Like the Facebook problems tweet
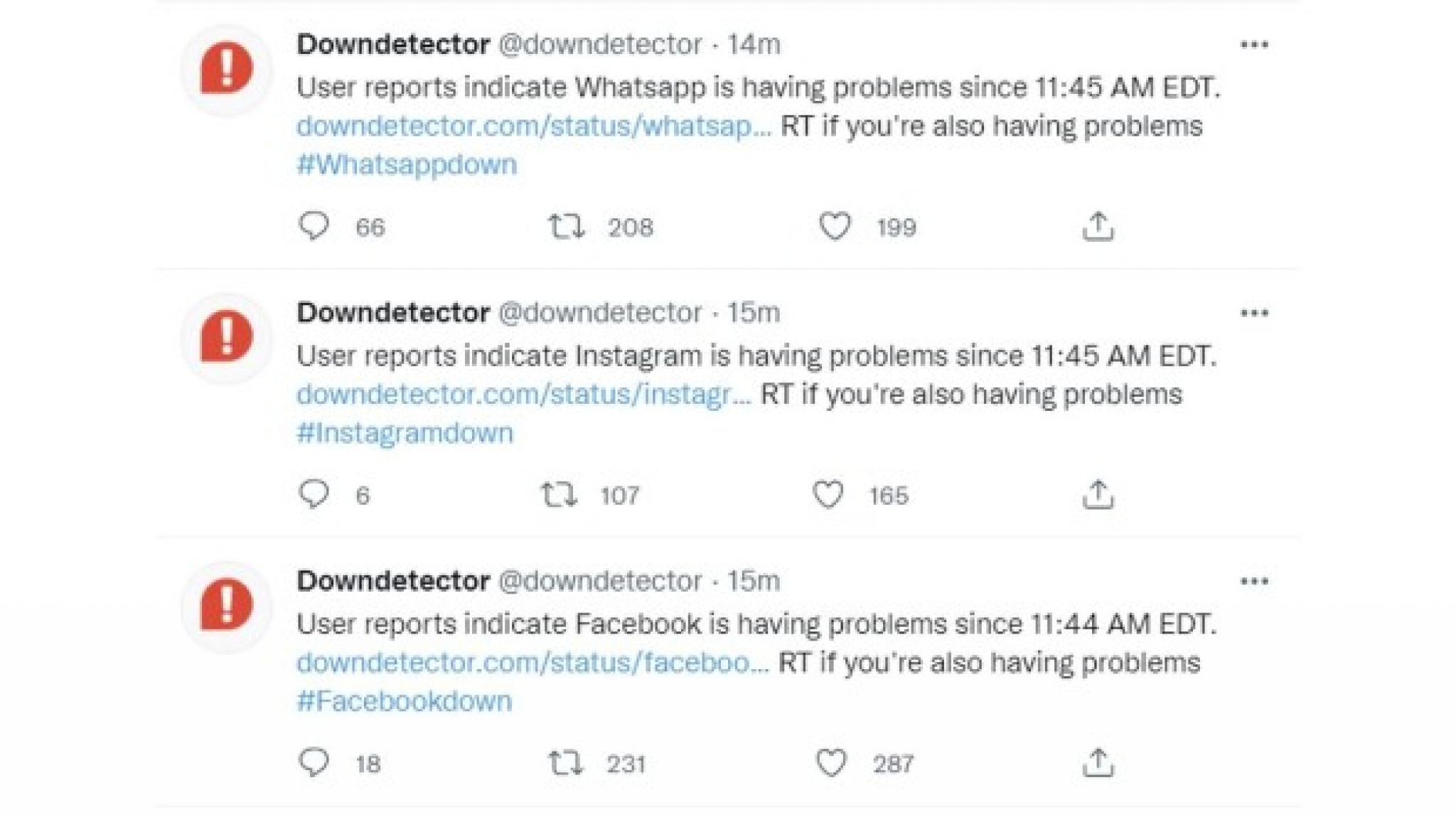 (x=831, y=763)
